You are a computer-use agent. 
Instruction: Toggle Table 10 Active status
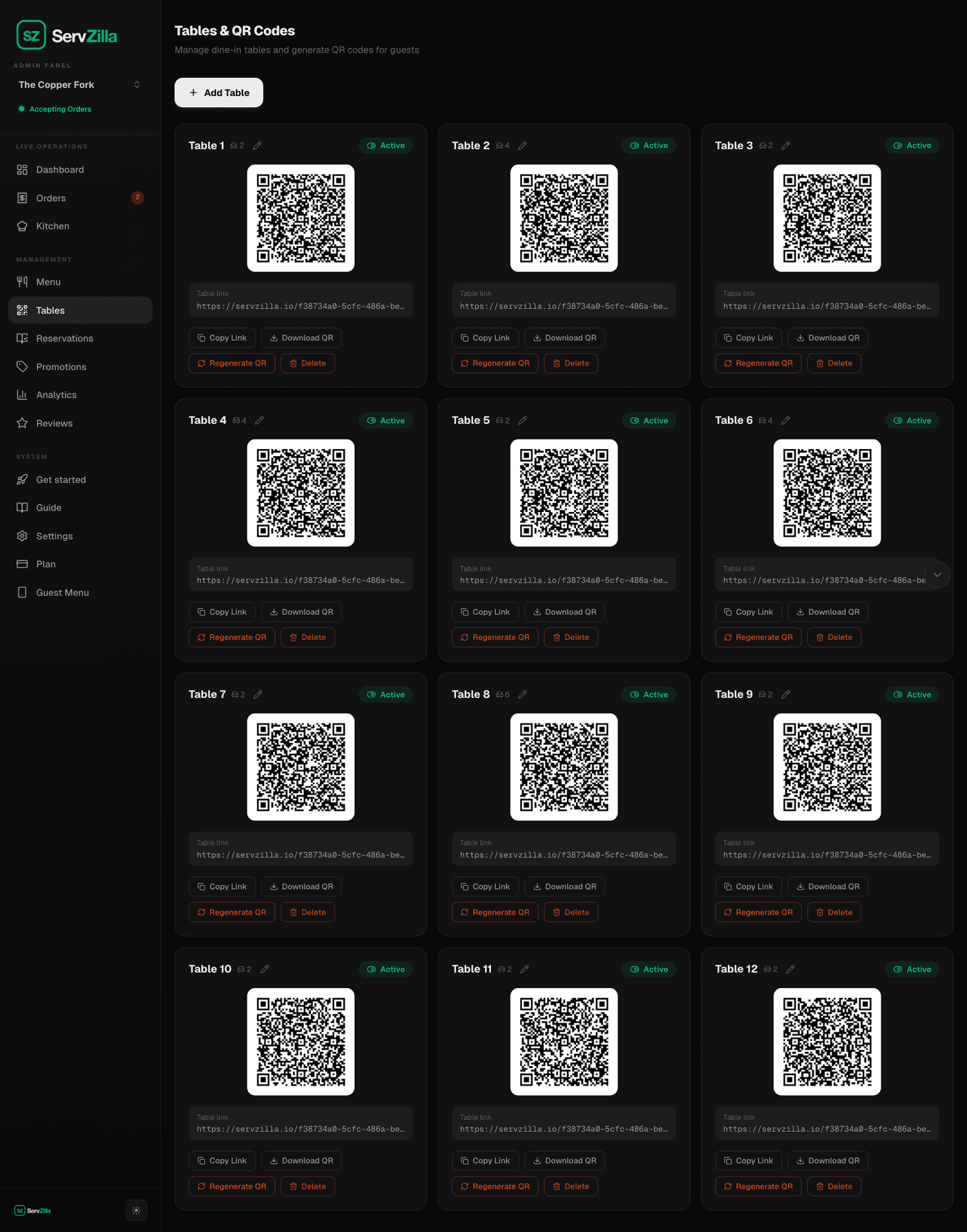pyautogui.click(x=386, y=969)
